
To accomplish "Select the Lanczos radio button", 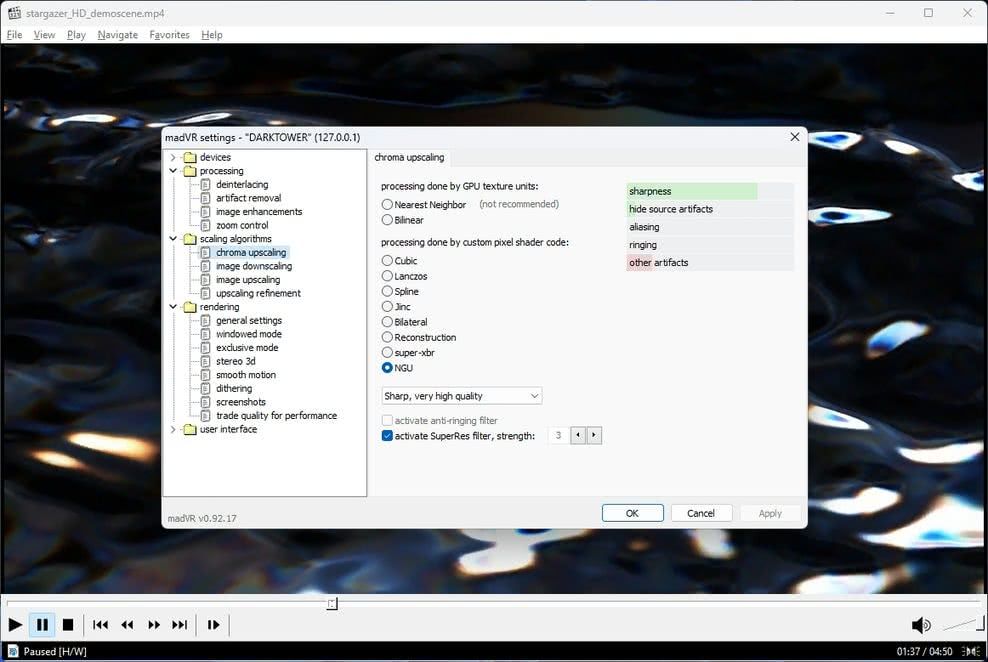I will coord(387,276).
